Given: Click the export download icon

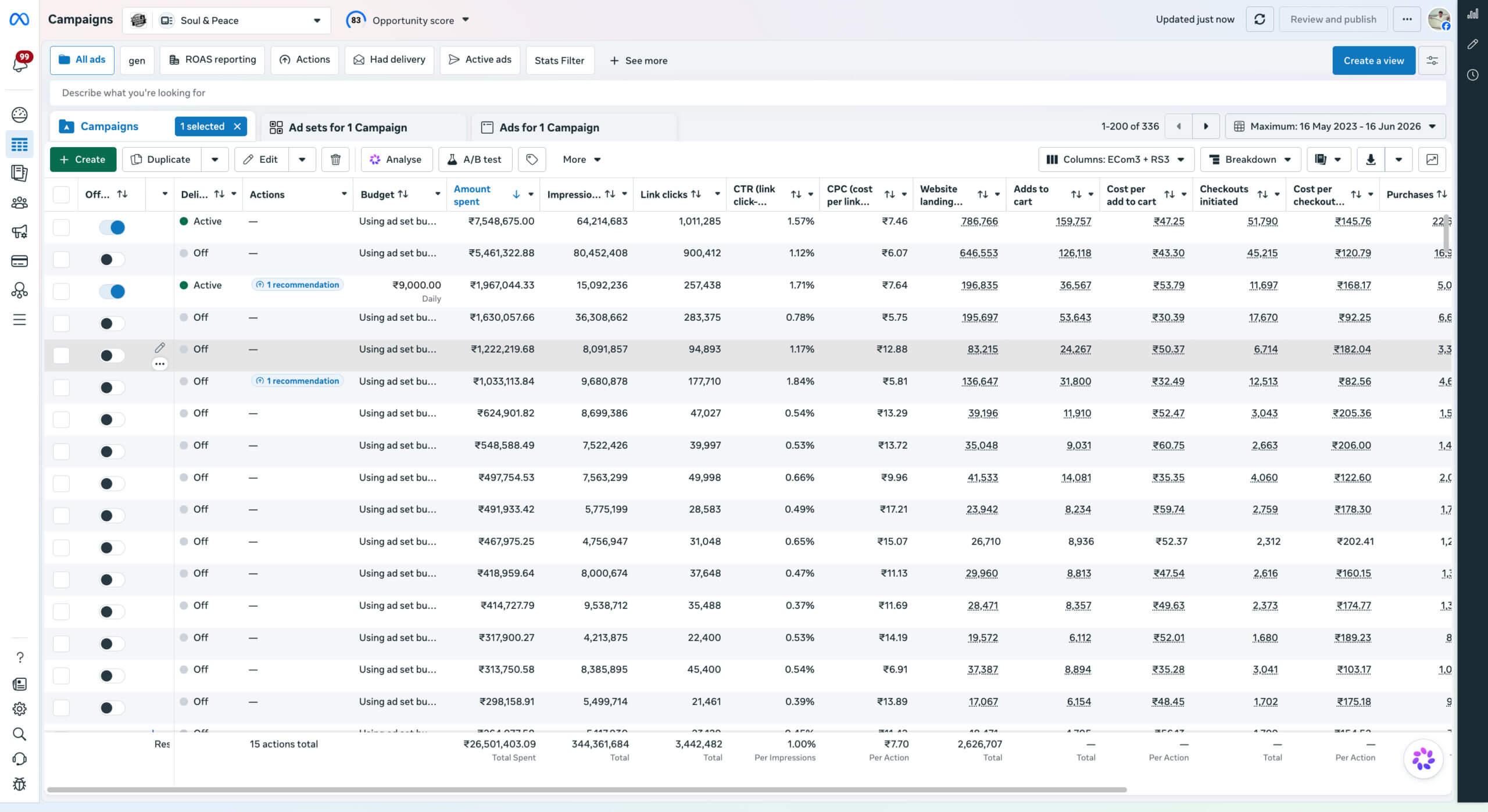Looking at the screenshot, I should 1371,159.
